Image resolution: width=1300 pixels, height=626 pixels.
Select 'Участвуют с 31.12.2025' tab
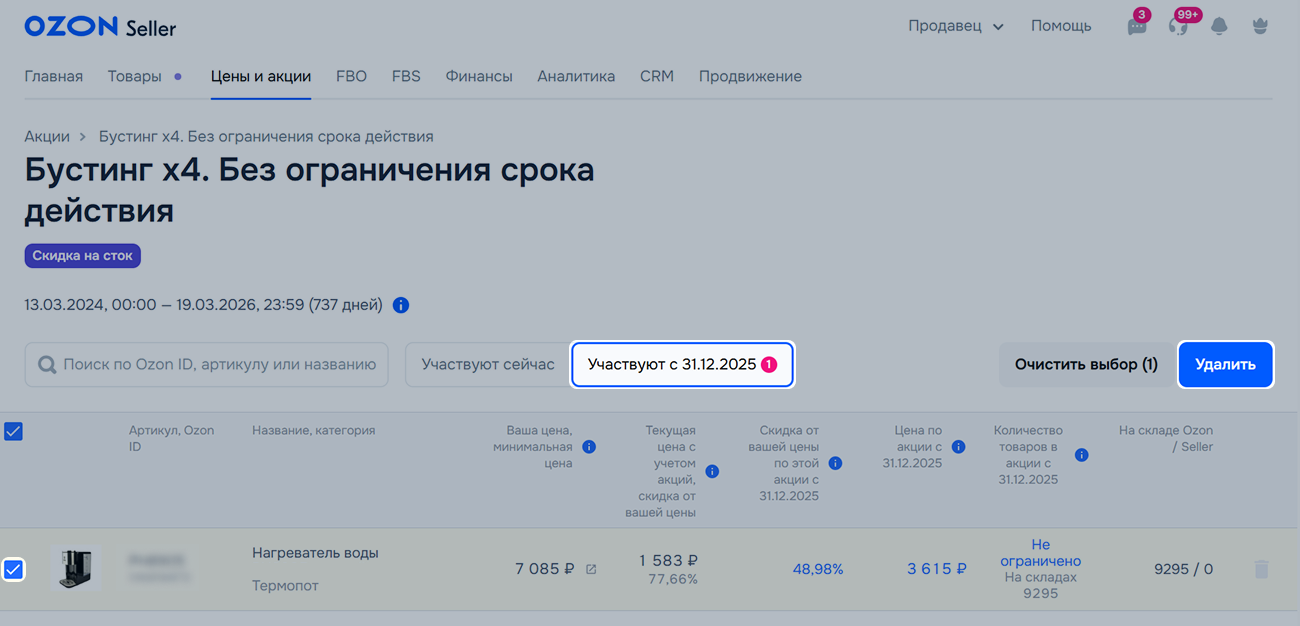[681, 365]
